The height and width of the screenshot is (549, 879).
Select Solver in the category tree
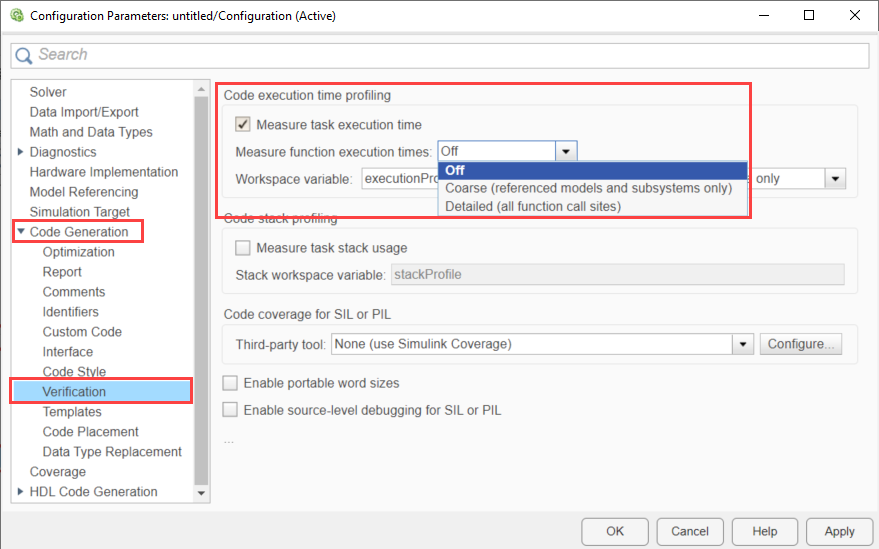(48, 92)
